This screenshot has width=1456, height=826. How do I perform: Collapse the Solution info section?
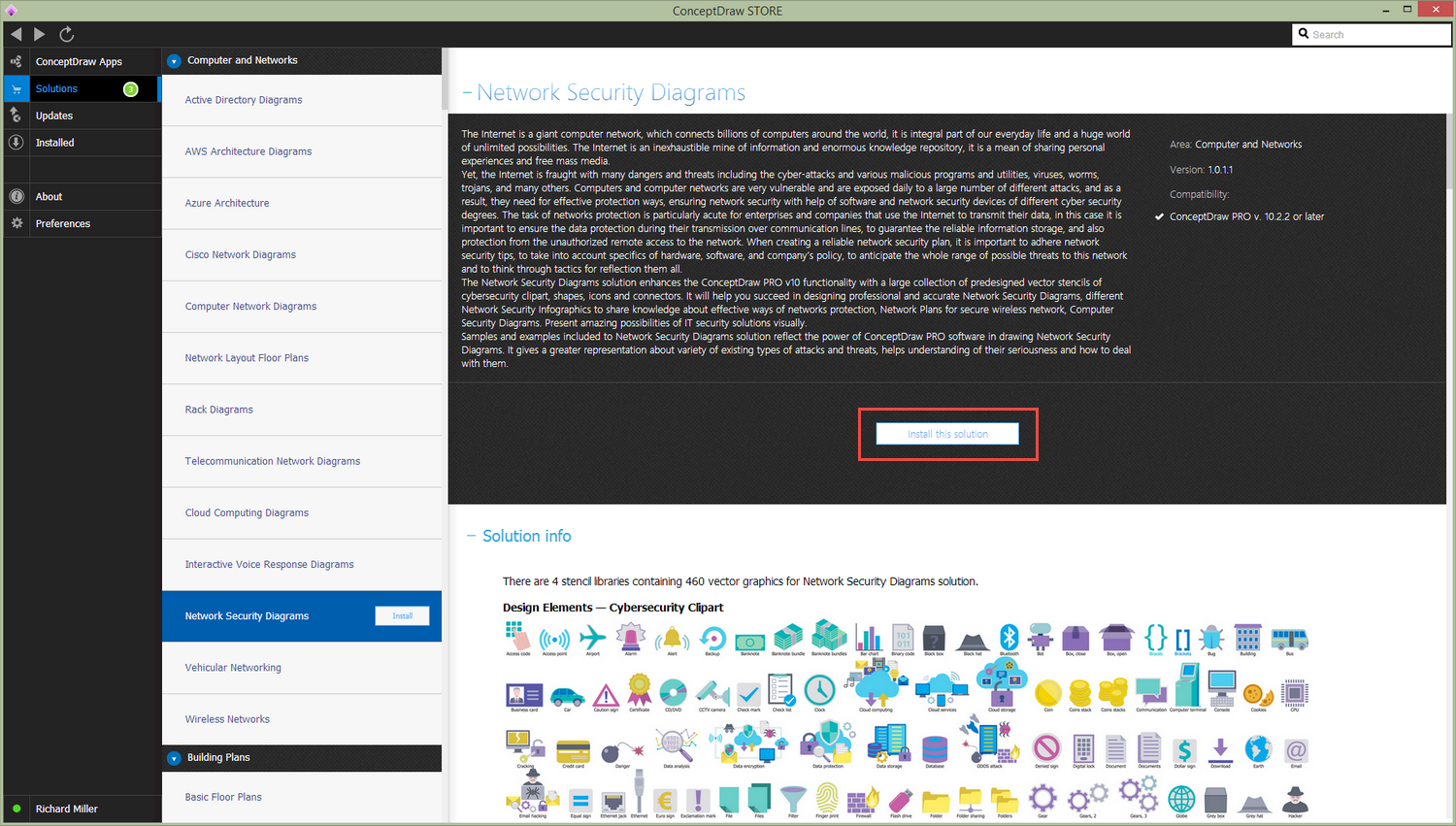click(x=472, y=536)
